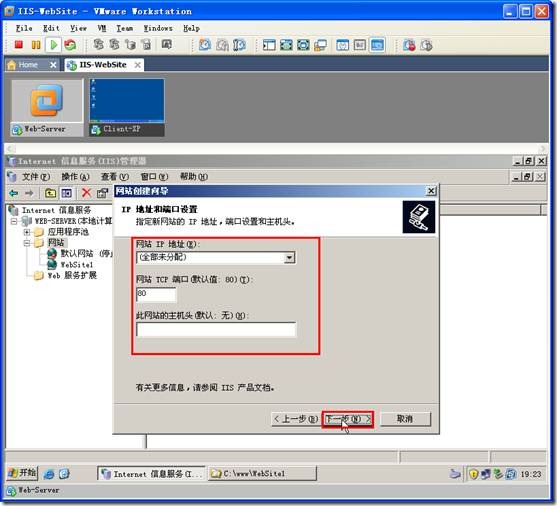Viewport: 557px width, 506px height.
Task: Collapse the 网站 tree node
Action: 27,243
